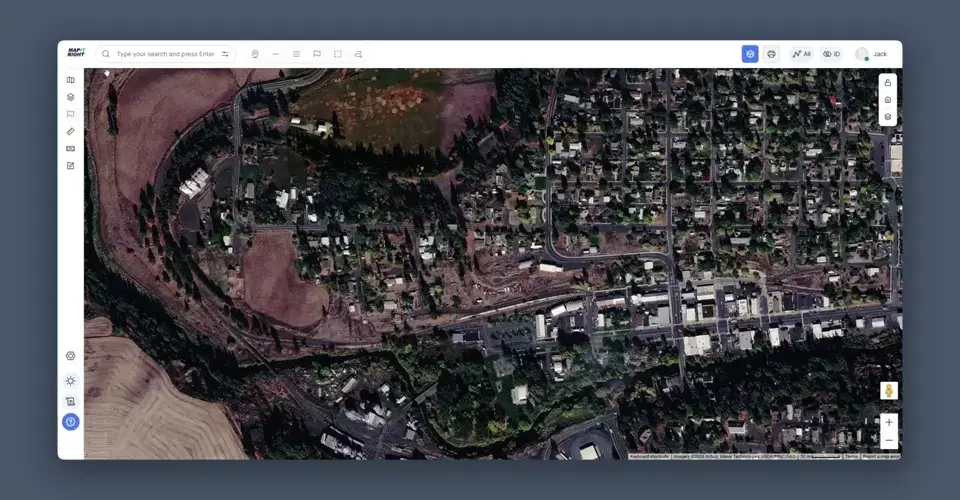960x500 pixels.
Task: Open the Jack user profile menu
Action: (x=871, y=54)
